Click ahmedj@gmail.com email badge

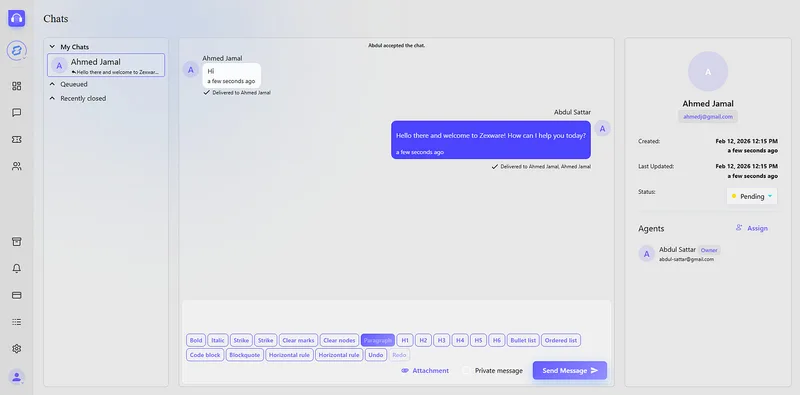708,116
